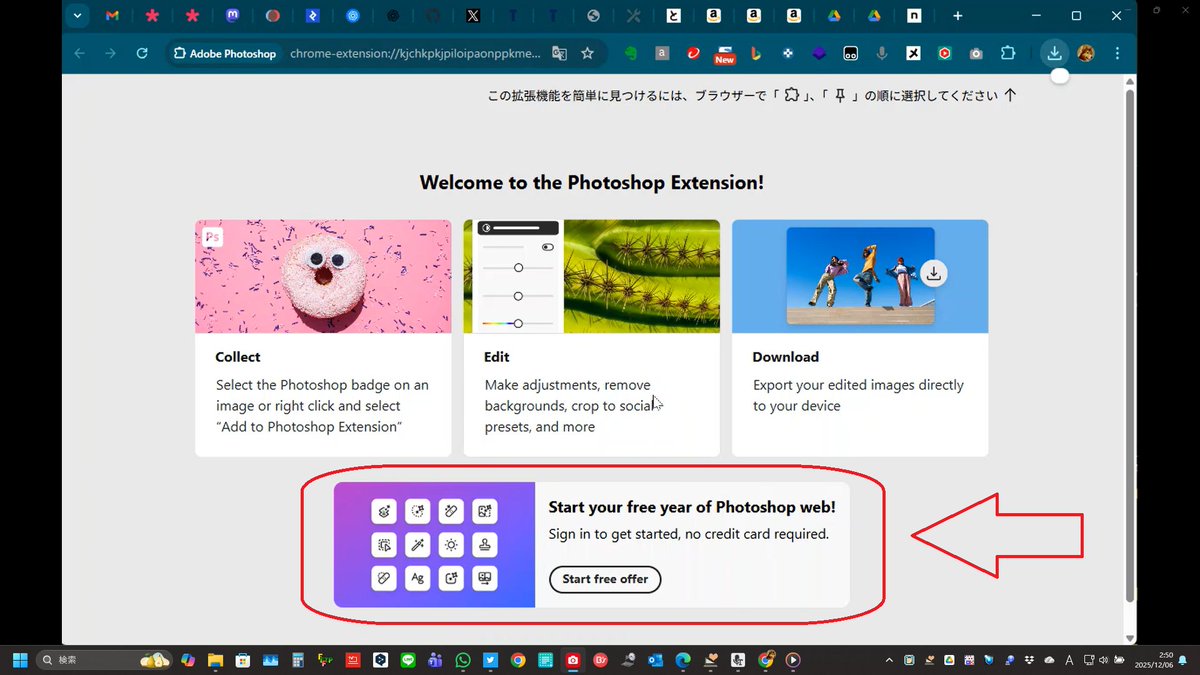Open the Chrome three-dot menu
1200x675 pixels.
pyautogui.click(x=1117, y=53)
